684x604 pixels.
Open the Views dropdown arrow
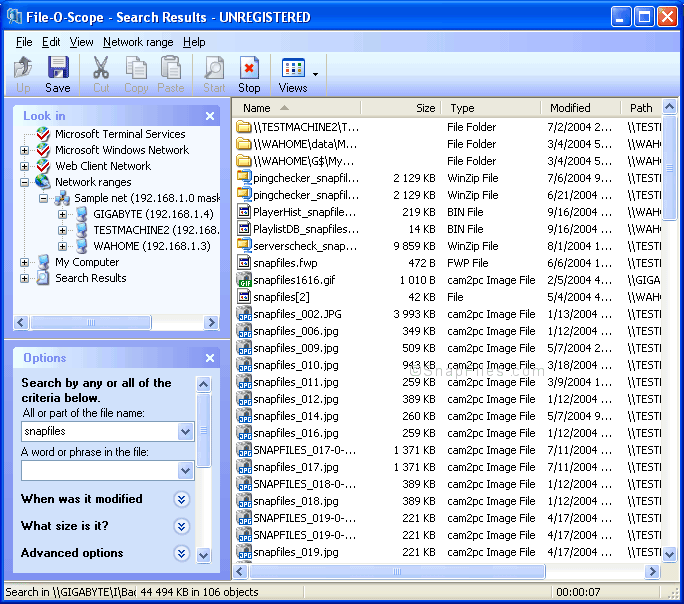point(315,74)
